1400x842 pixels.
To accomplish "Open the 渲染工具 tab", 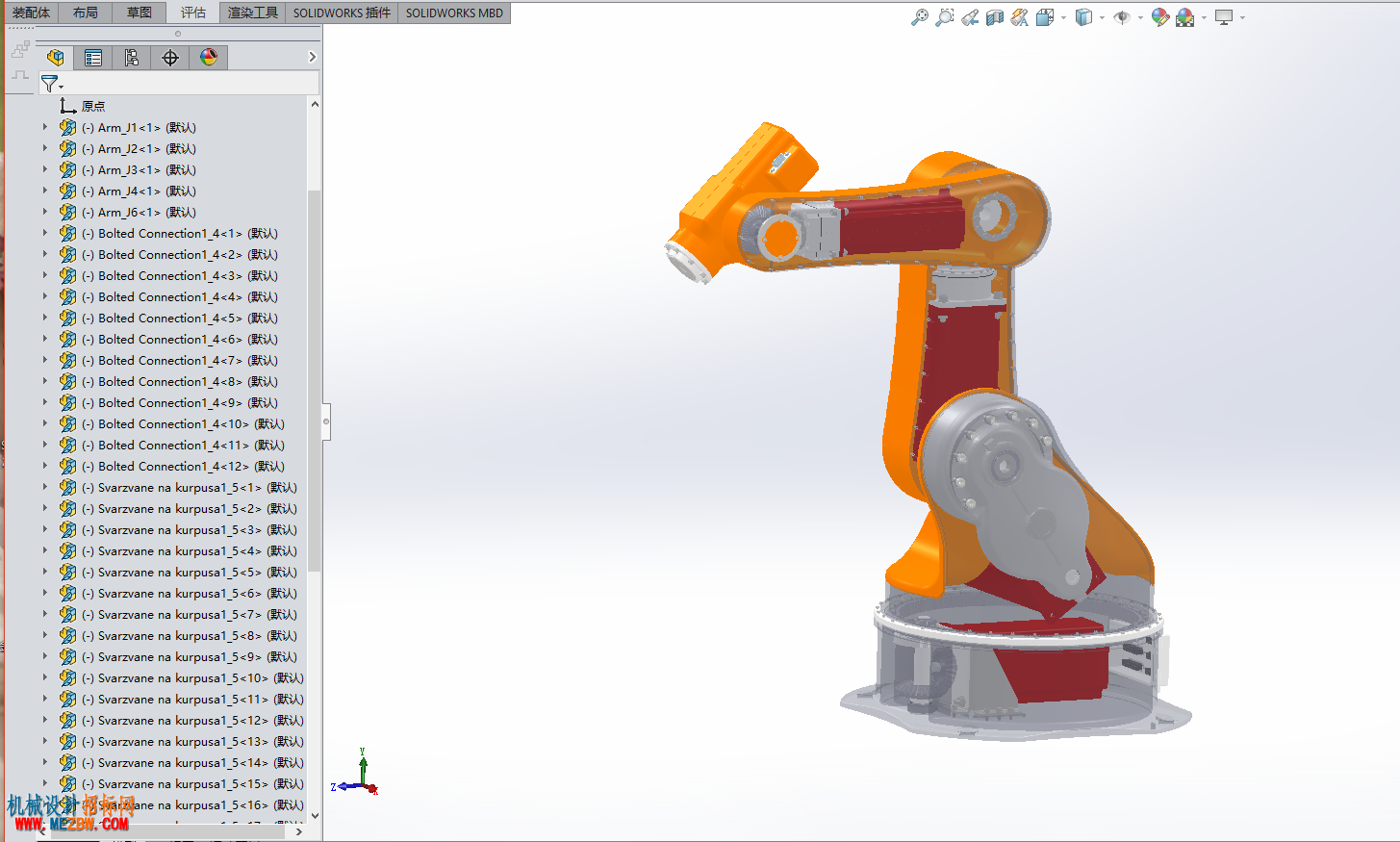I will click(253, 13).
